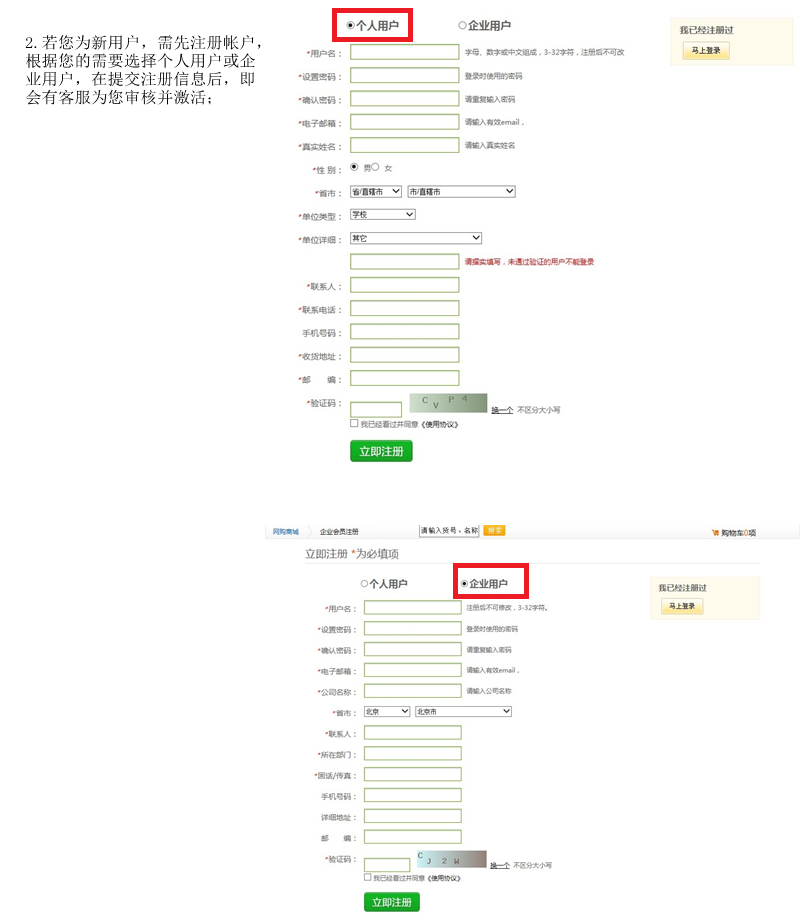This screenshot has height=924, width=800.
Task: Click the CJ2W captcha image
Action: [451, 860]
